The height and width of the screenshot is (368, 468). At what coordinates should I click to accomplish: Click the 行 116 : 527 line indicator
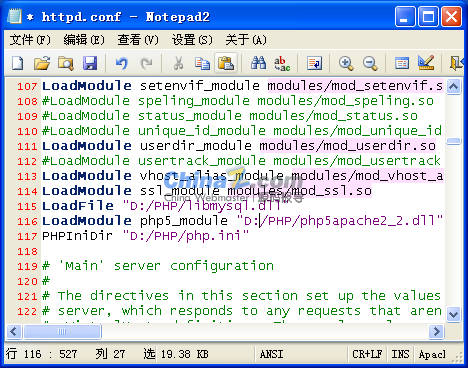(42, 354)
